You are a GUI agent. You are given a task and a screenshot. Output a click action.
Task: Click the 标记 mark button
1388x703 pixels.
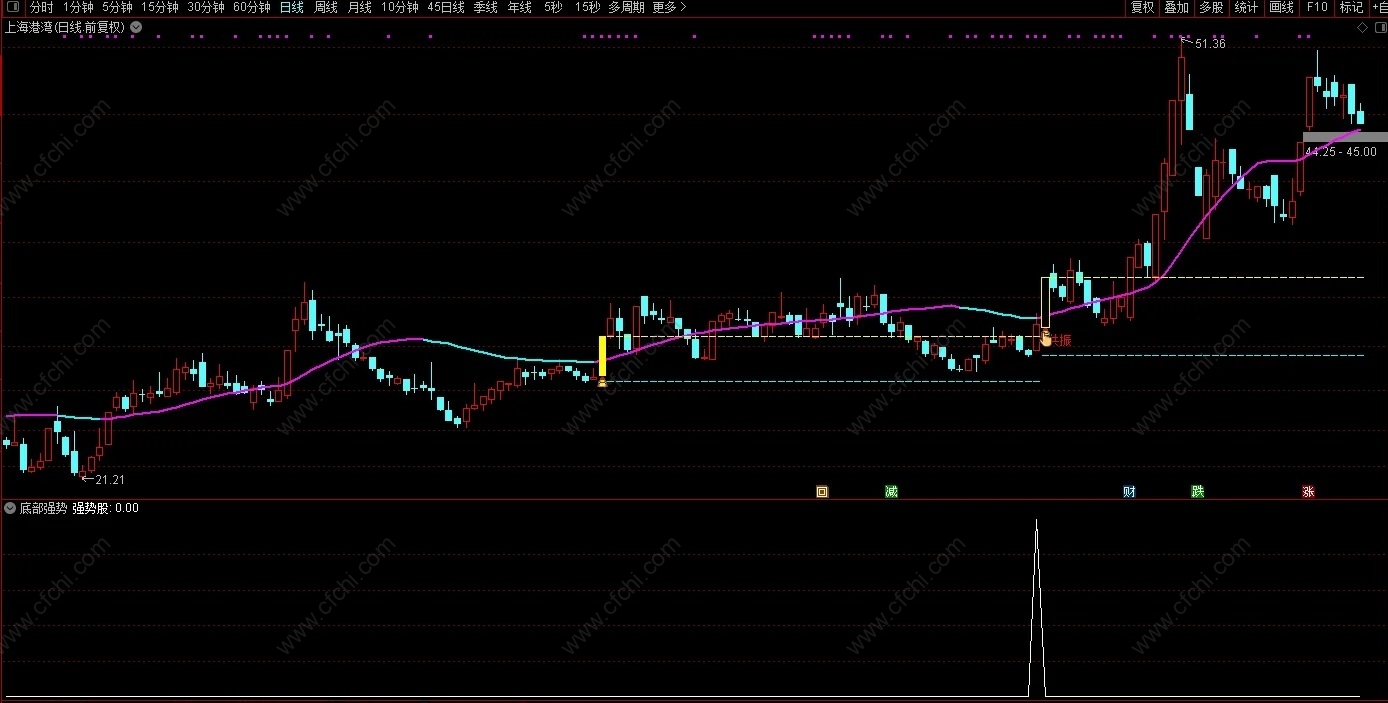1351,7
